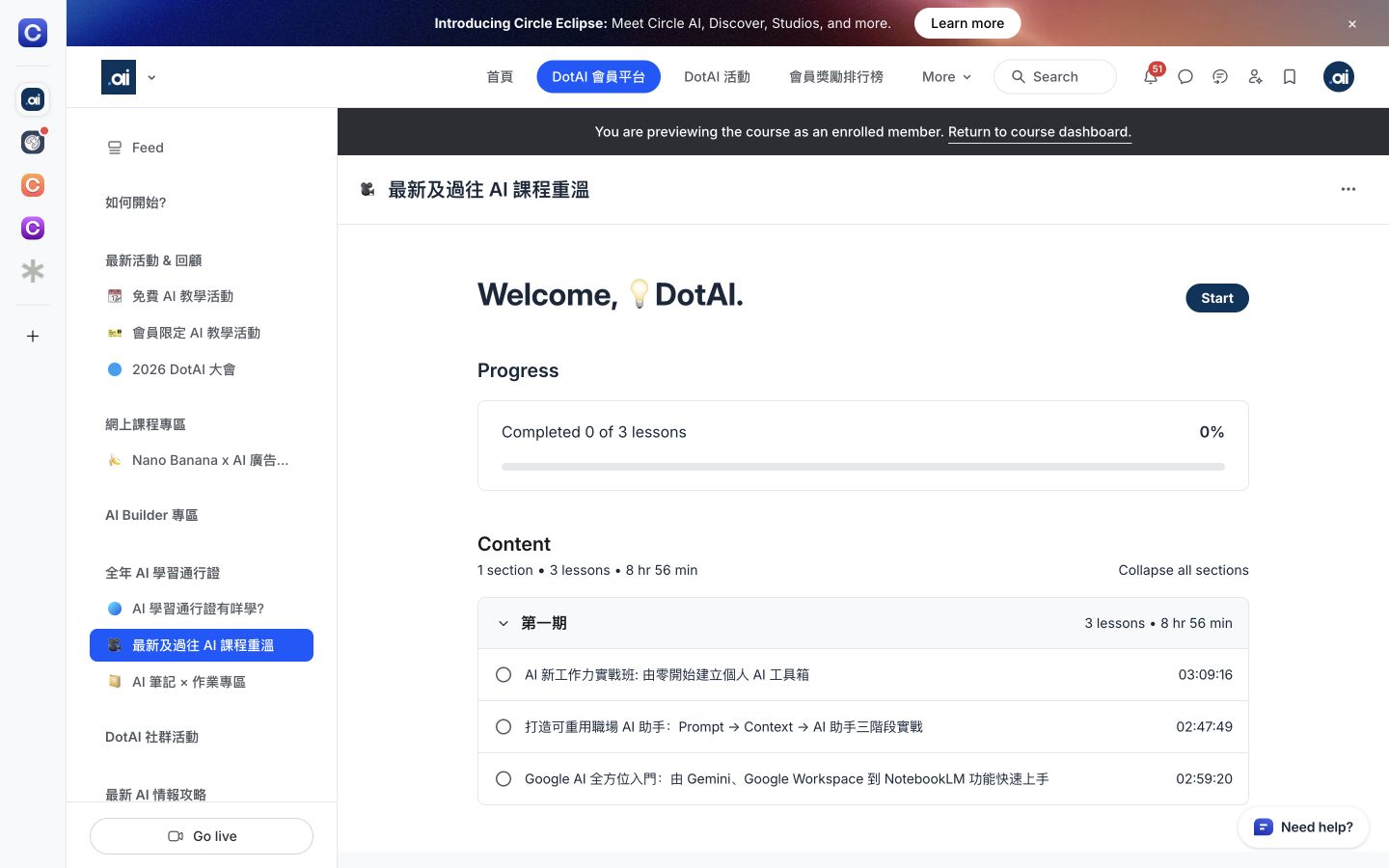The height and width of the screenshot is (868, 1389).
Task: Click the video camera icon in Go live
Action: 176,836
